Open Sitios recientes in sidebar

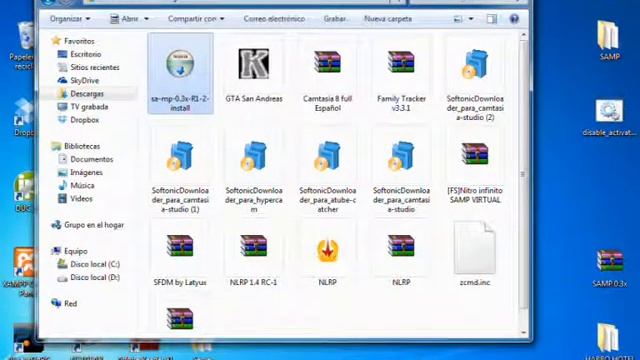click(x=89, y=67)
